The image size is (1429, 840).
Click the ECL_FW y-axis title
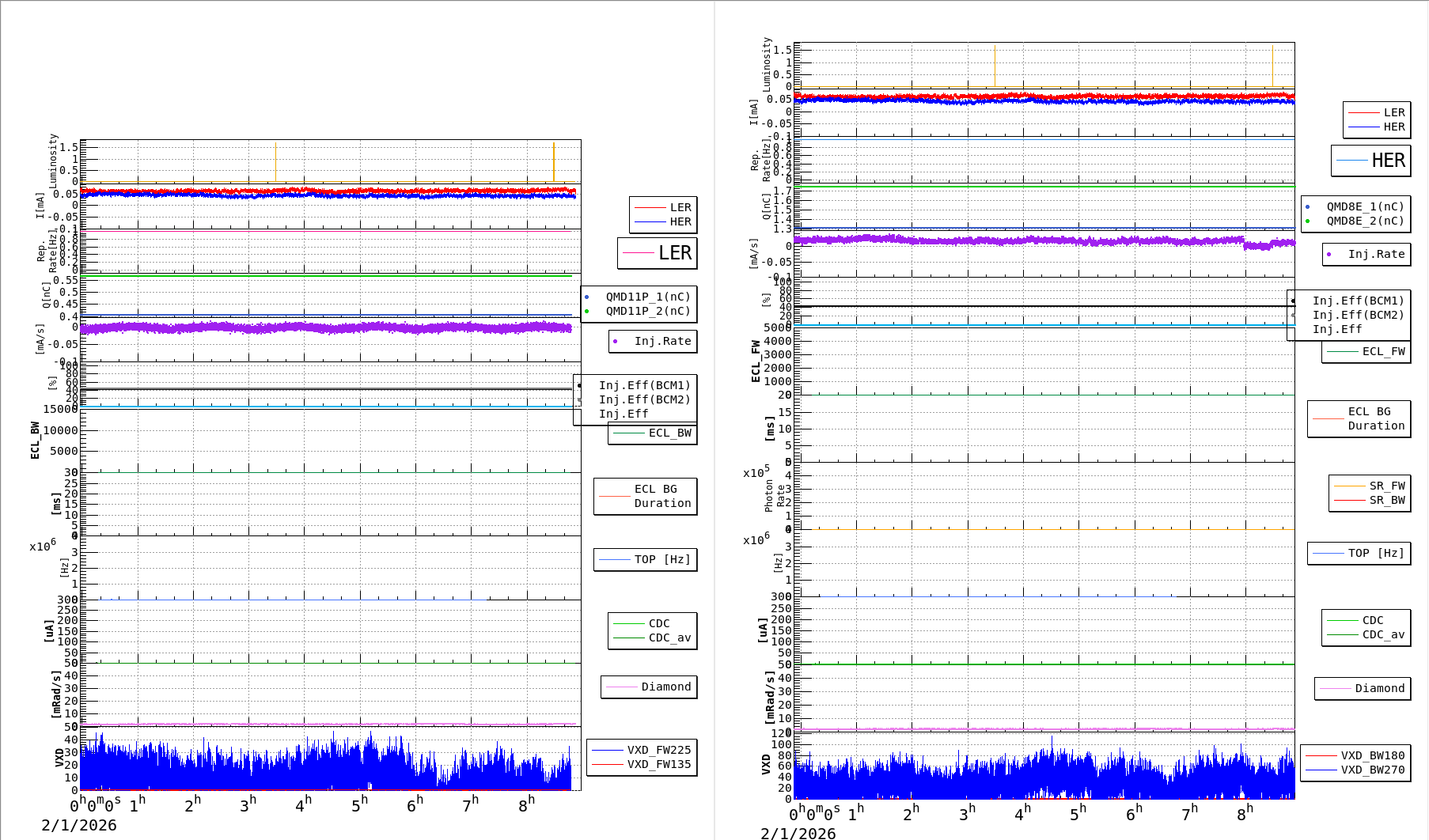756,361
